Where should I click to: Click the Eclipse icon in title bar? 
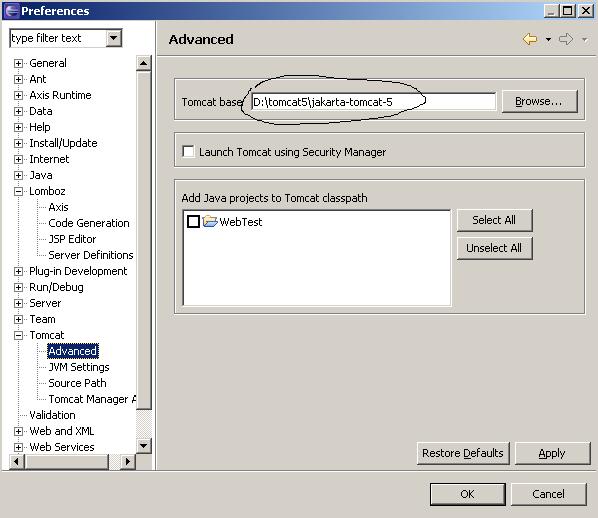coord(11,11)
